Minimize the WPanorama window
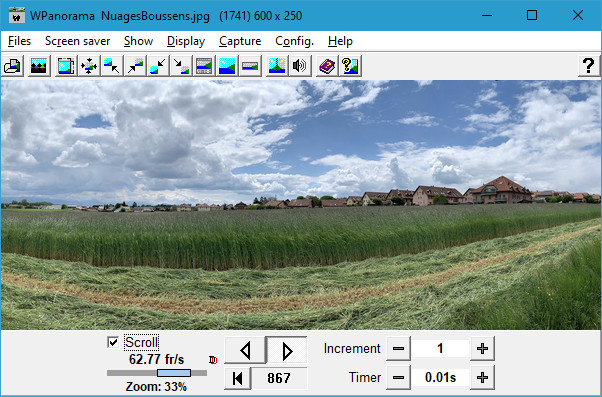602x397 pixels. pyautogui.click(x=487, y=15)
